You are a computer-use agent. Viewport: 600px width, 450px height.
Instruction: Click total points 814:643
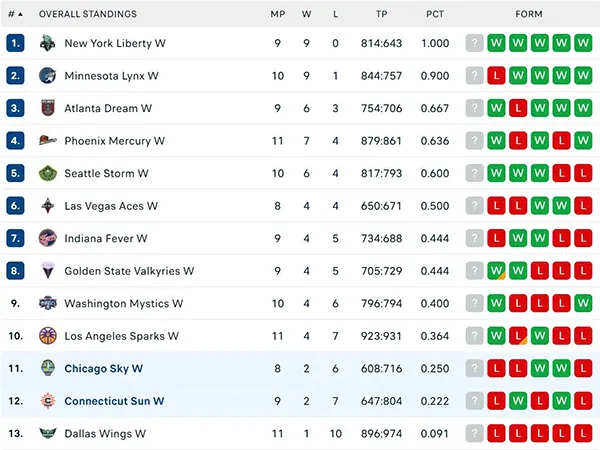click(382, 43)
